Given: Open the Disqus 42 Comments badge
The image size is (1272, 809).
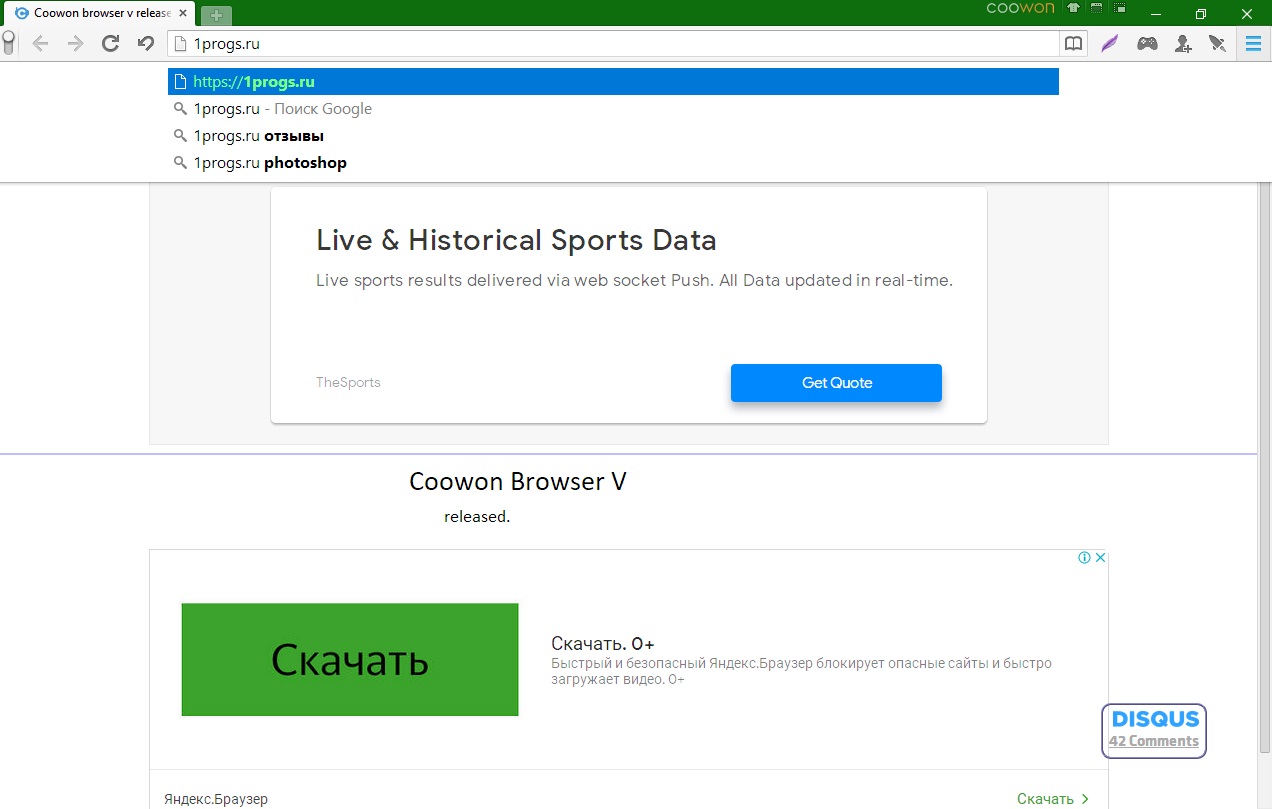Looking at the screenshot, I should (x=1155, y=731).
